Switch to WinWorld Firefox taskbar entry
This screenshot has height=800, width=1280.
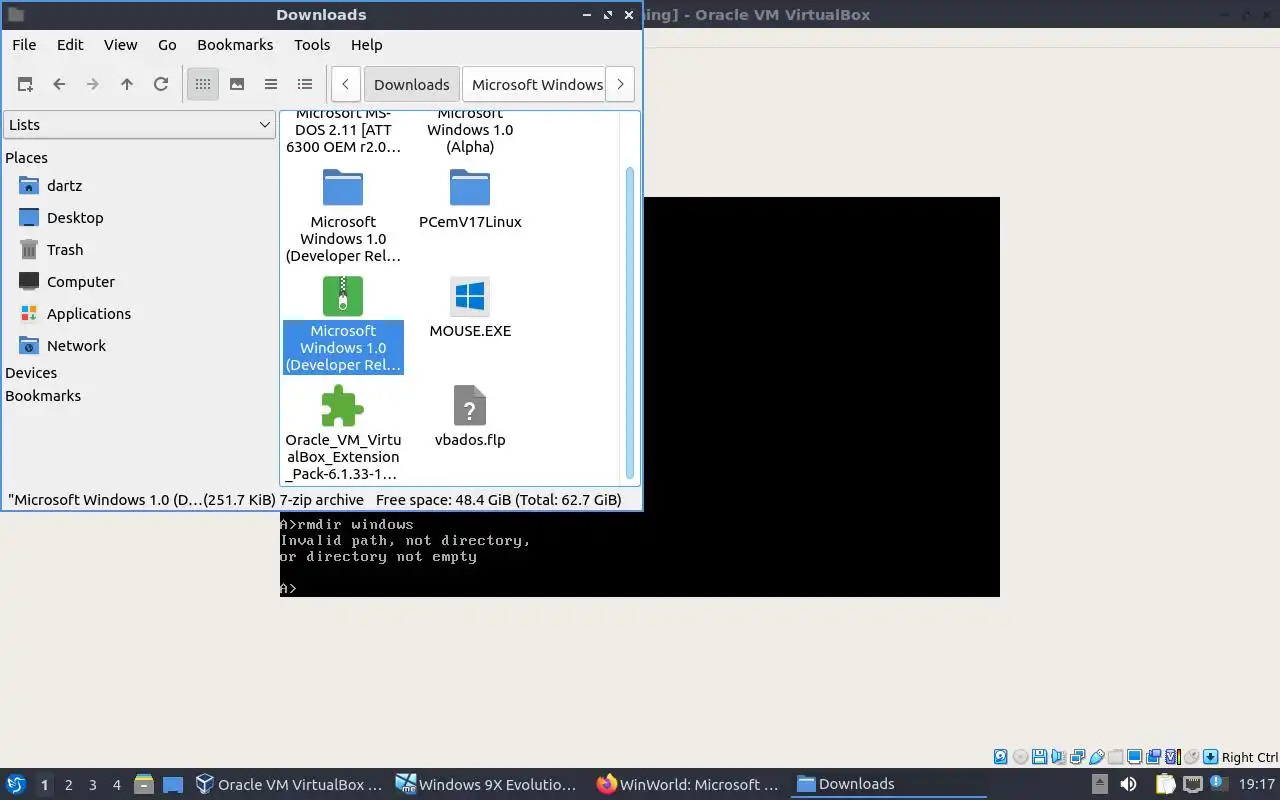click(x=688, y=784)
